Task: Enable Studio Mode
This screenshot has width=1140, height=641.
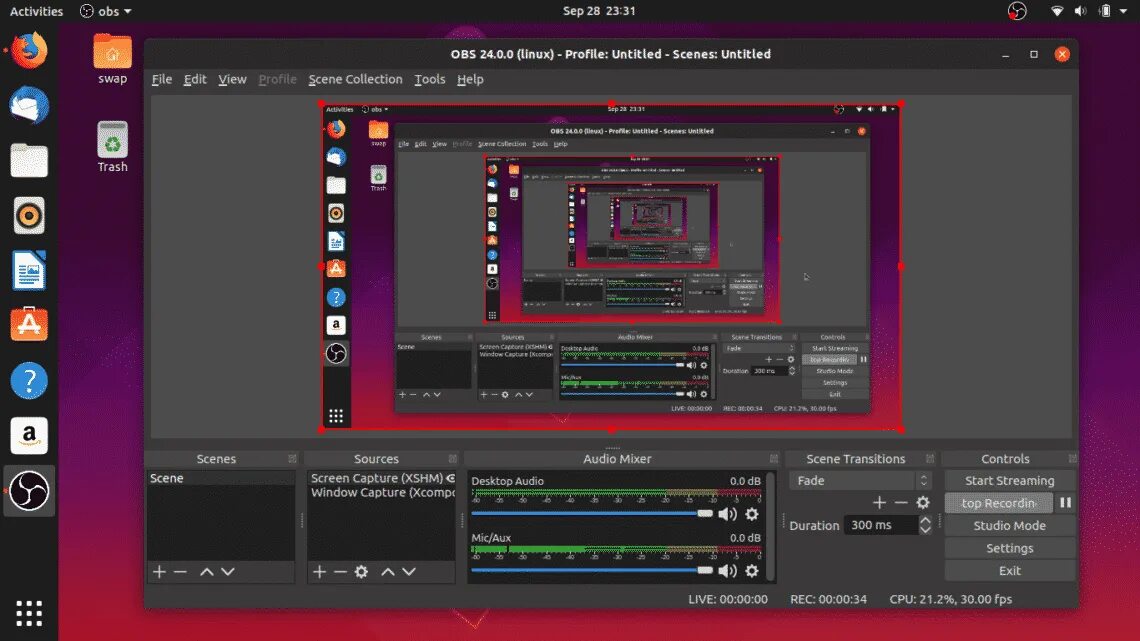Action: pos(1009,525)
